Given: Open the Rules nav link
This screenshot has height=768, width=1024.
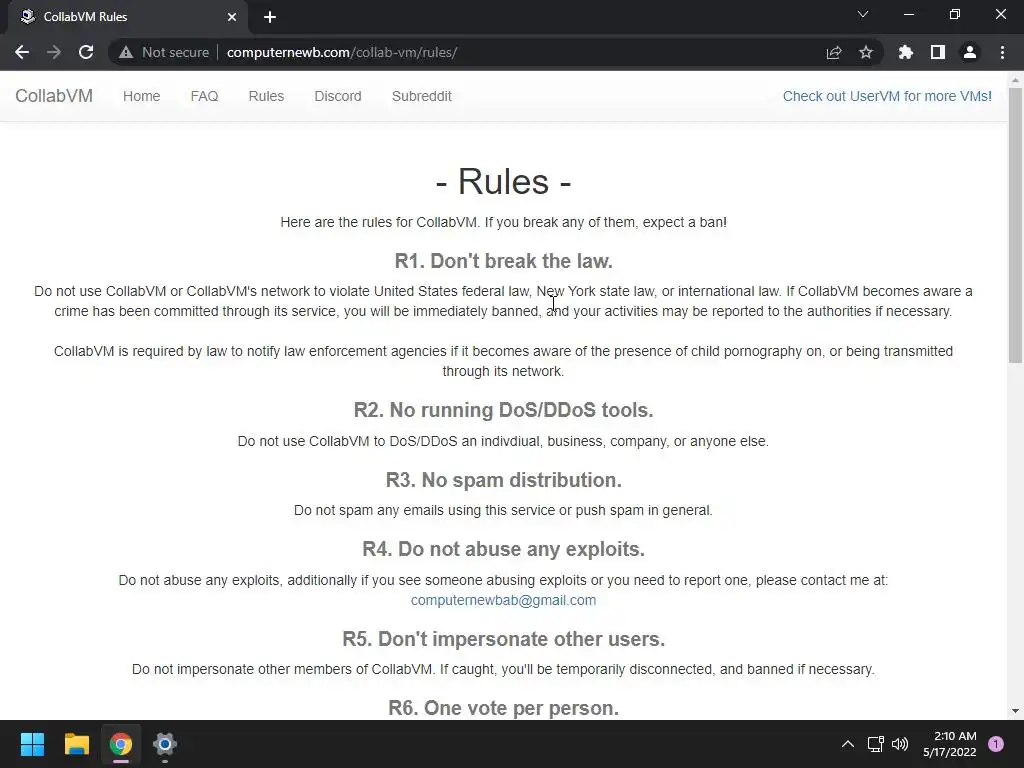Looking at the screenshot, I should pos(266,96).
